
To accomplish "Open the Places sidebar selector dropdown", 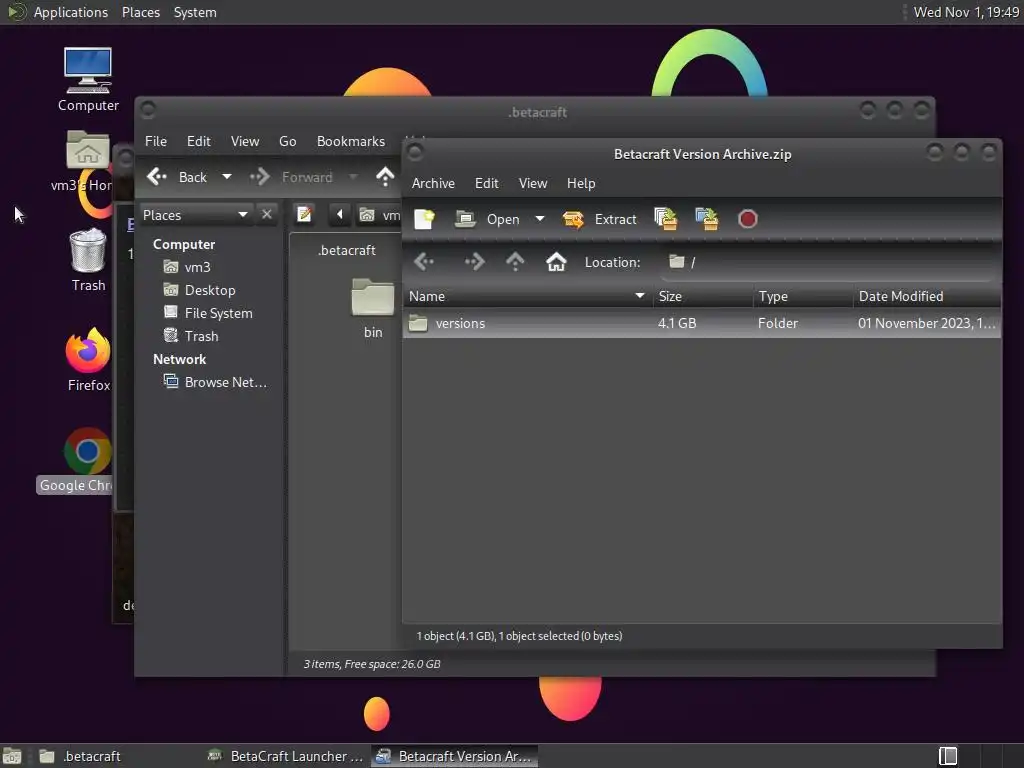I will pos(195,215).
